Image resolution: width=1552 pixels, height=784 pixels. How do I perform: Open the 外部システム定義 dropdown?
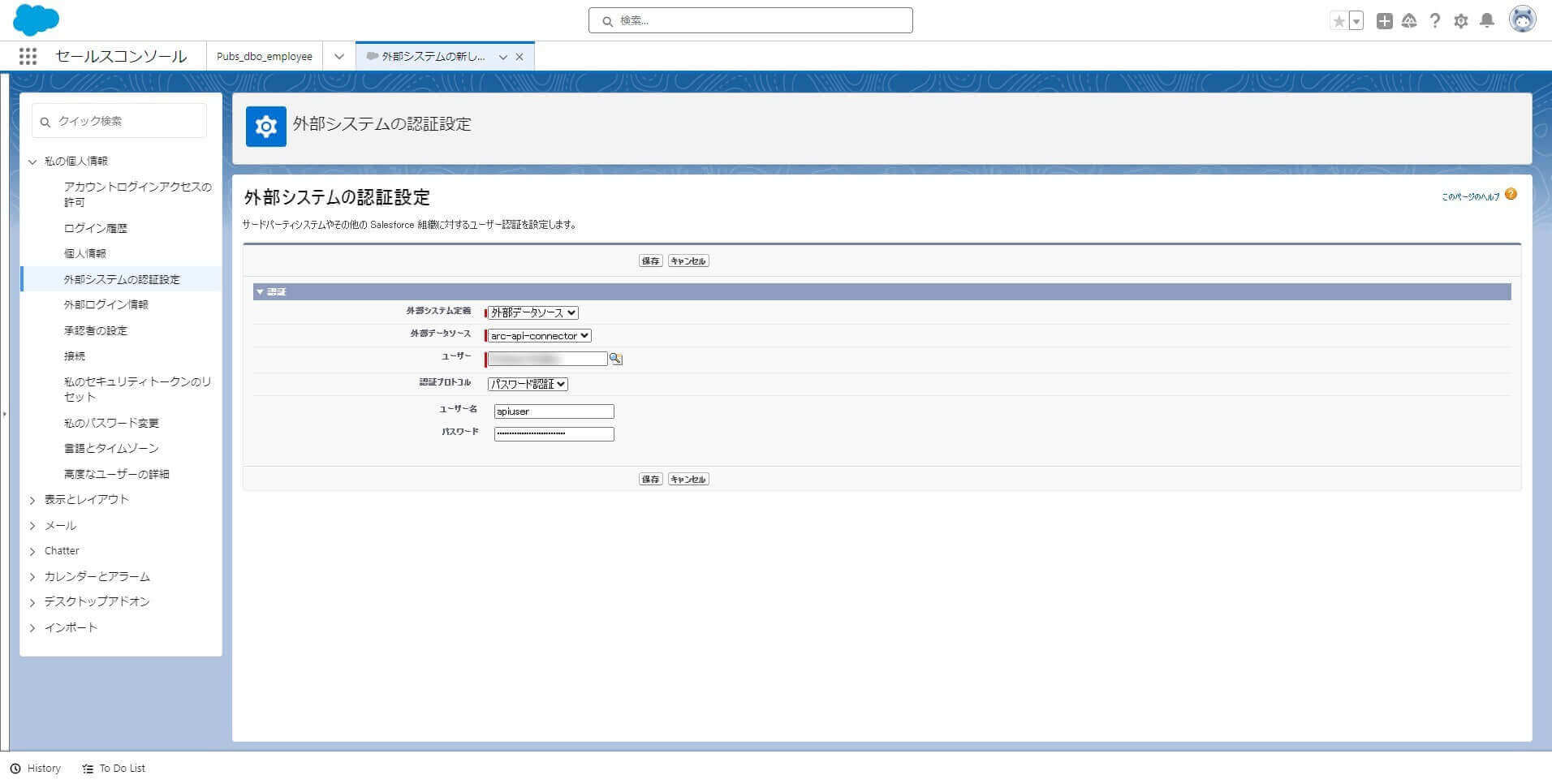click(x=533, y=312)
